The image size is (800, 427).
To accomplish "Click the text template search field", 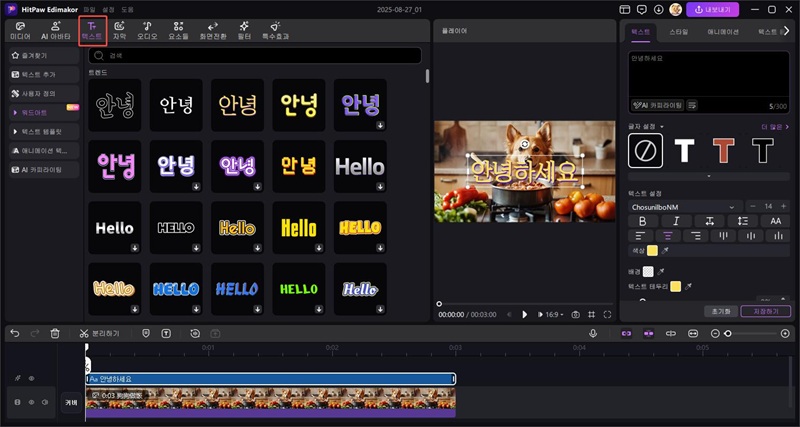I will tap(255, 56).
